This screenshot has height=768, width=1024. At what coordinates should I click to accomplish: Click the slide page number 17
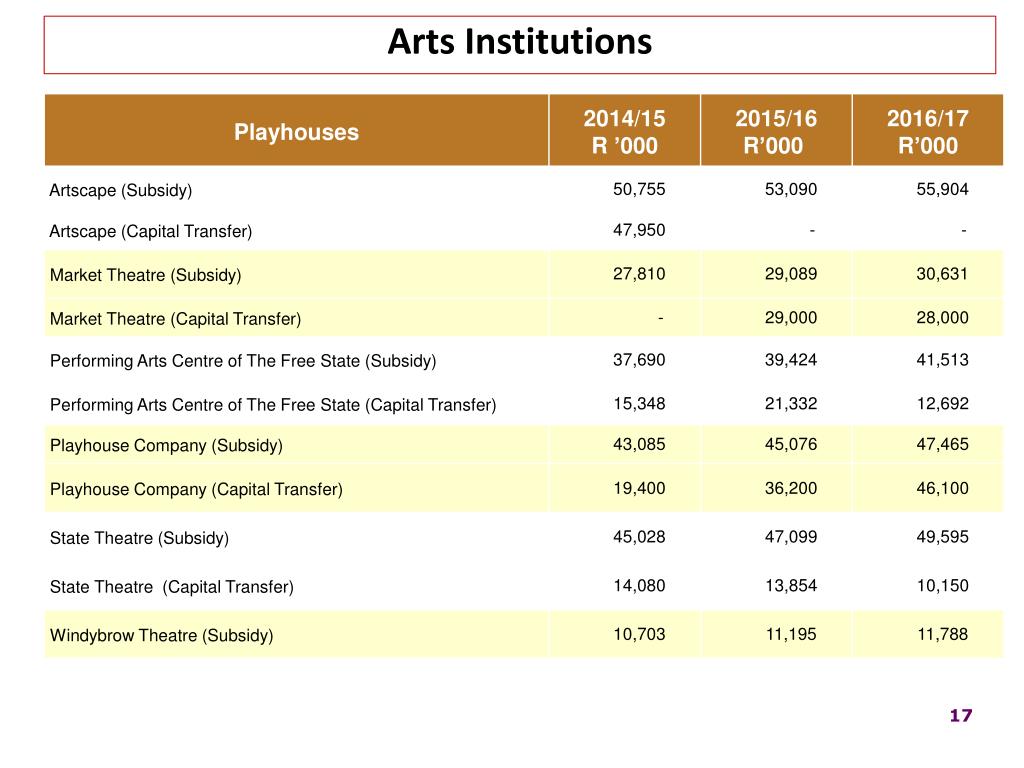[961, 716]
